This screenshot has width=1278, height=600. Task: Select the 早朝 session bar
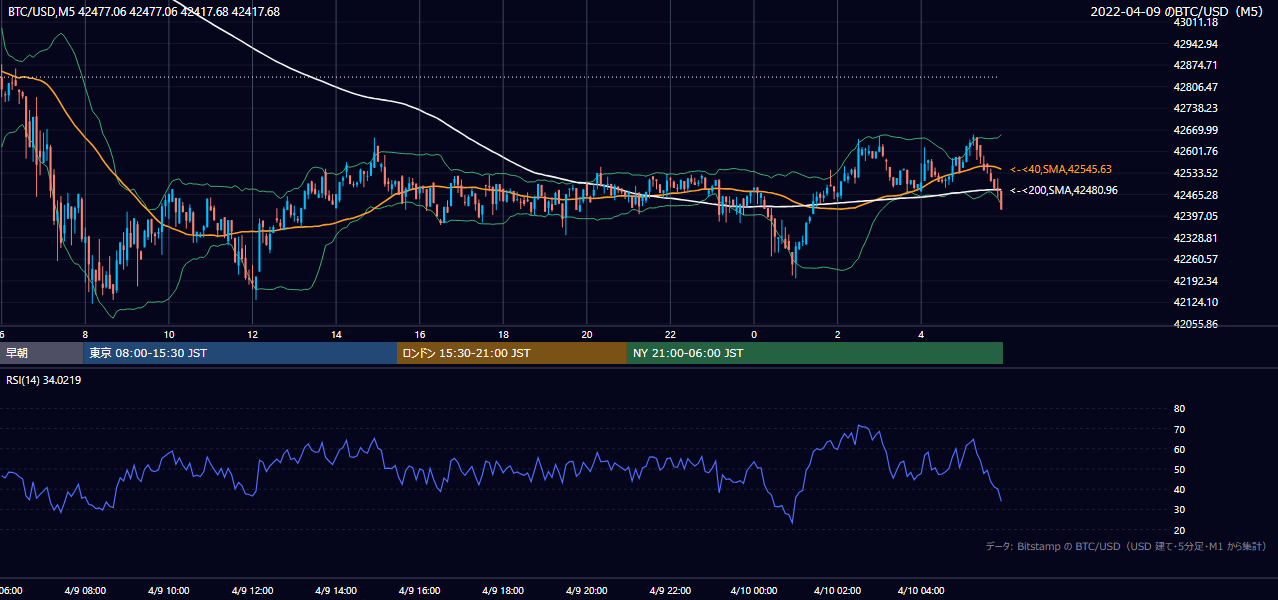[42, 353]
